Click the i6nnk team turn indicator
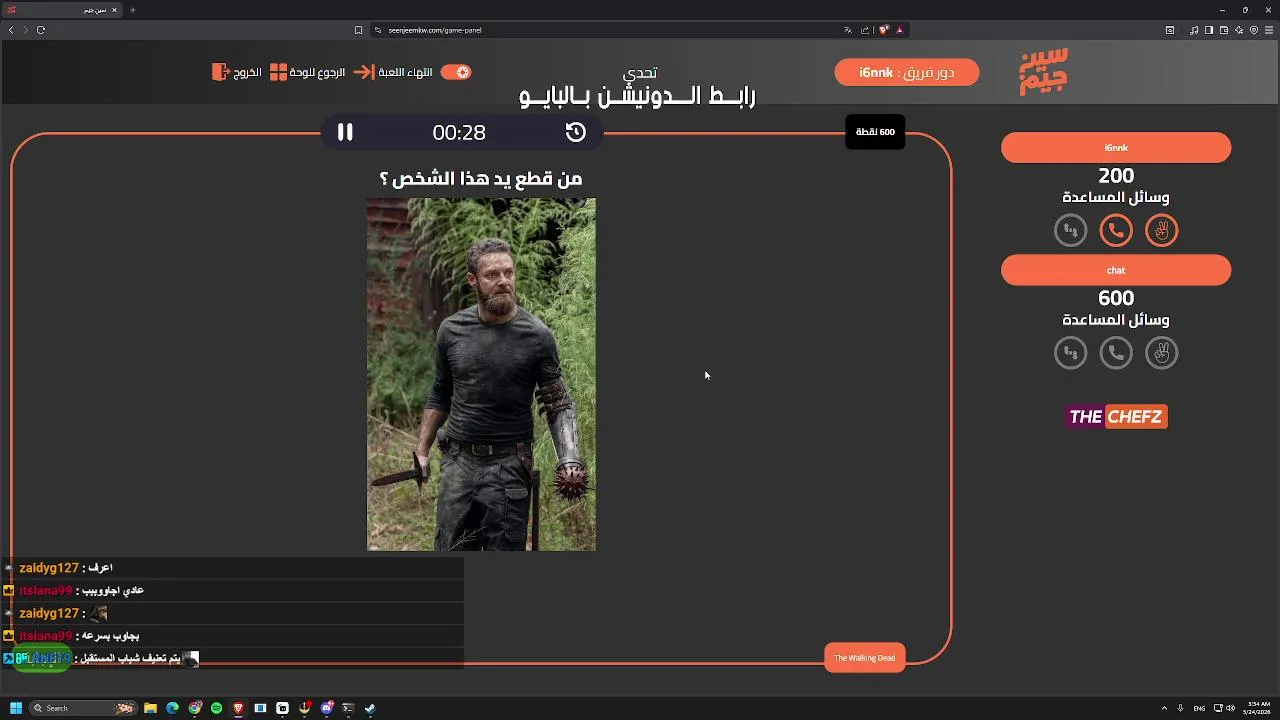This screenshot has width=1280, height=720. coord(907,72)
